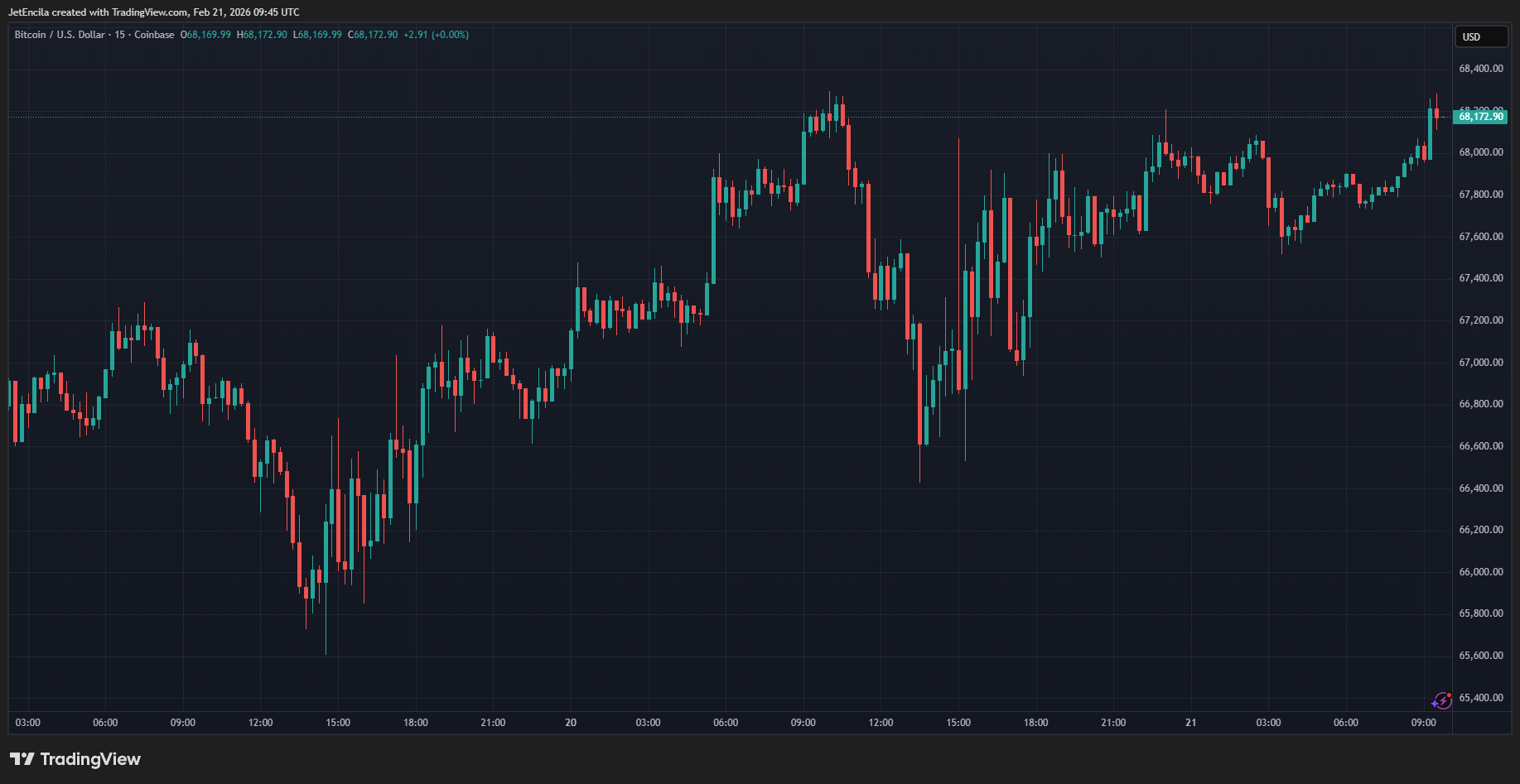Image resolution: width=1520 pixels, height=784 pixels.
Task: Click the Coinbase exchange name in legend
Action: click(x=154, y=35)
